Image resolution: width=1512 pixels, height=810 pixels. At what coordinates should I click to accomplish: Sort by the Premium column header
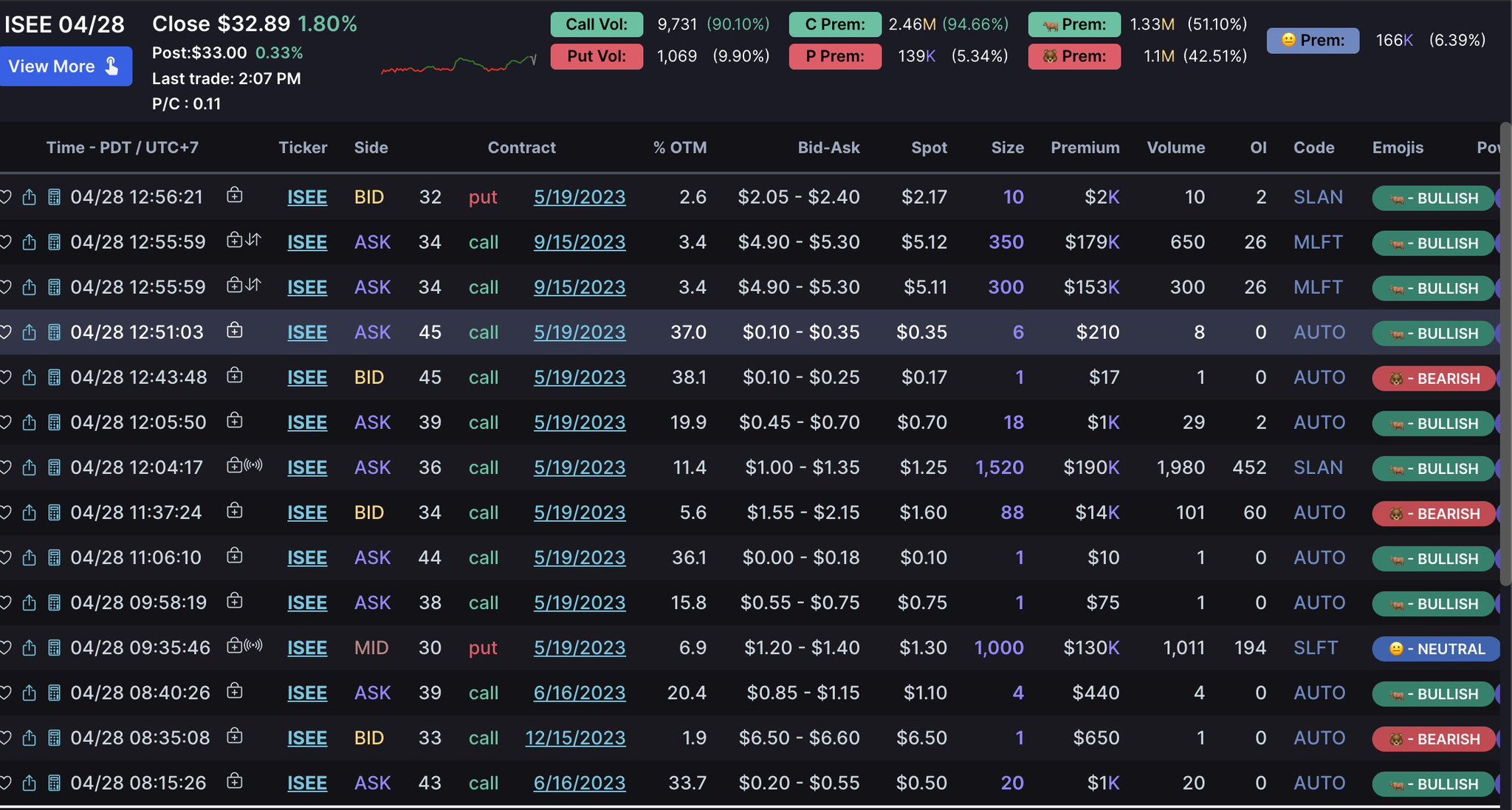coord(1085,147)
